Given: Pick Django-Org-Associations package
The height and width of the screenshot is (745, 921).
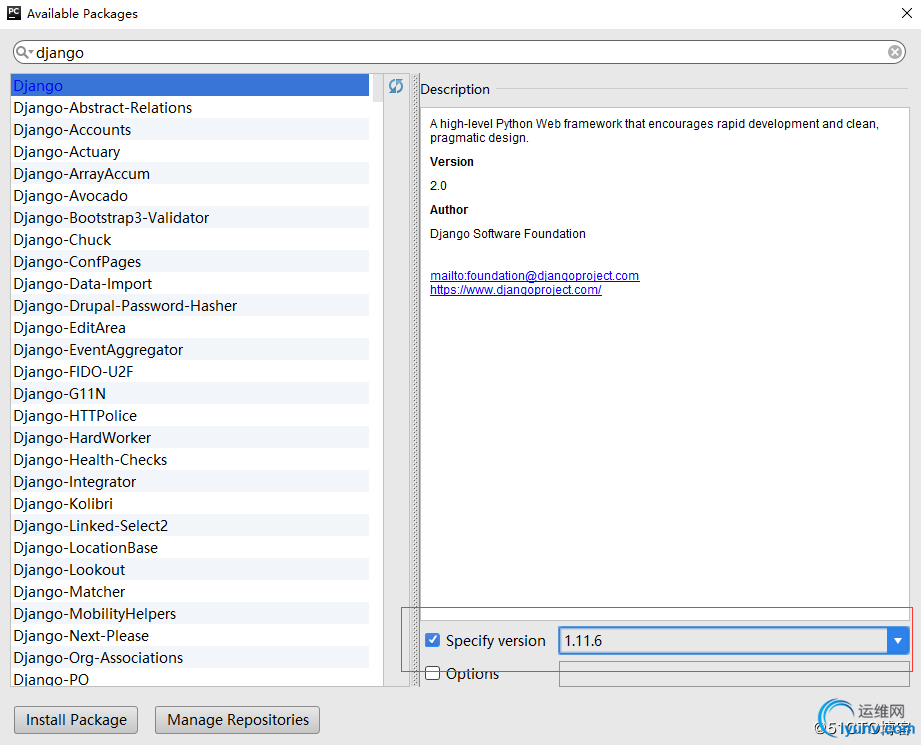Looking at the screenshot, I should click(190, 657).
